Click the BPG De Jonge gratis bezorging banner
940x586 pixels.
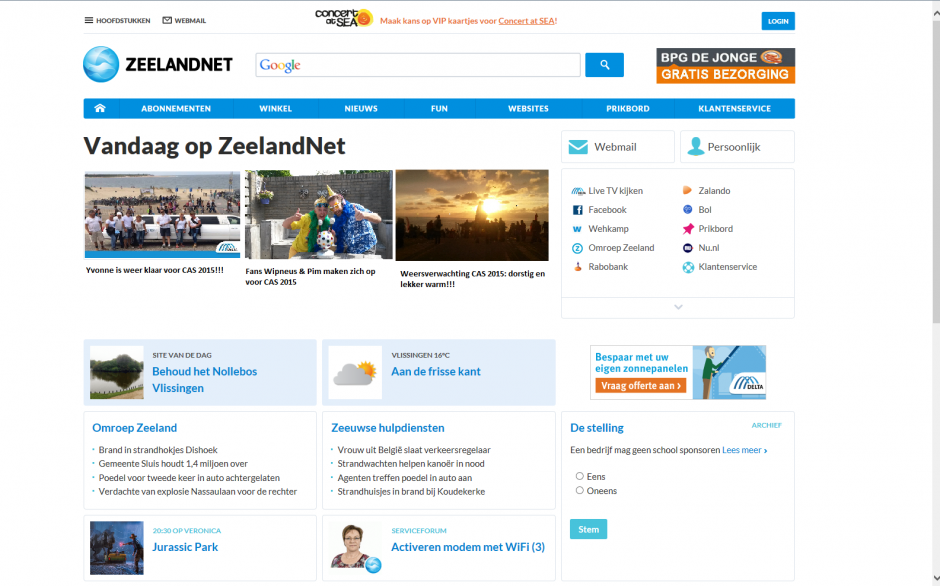pyautogui.click(x=725, y=65)
